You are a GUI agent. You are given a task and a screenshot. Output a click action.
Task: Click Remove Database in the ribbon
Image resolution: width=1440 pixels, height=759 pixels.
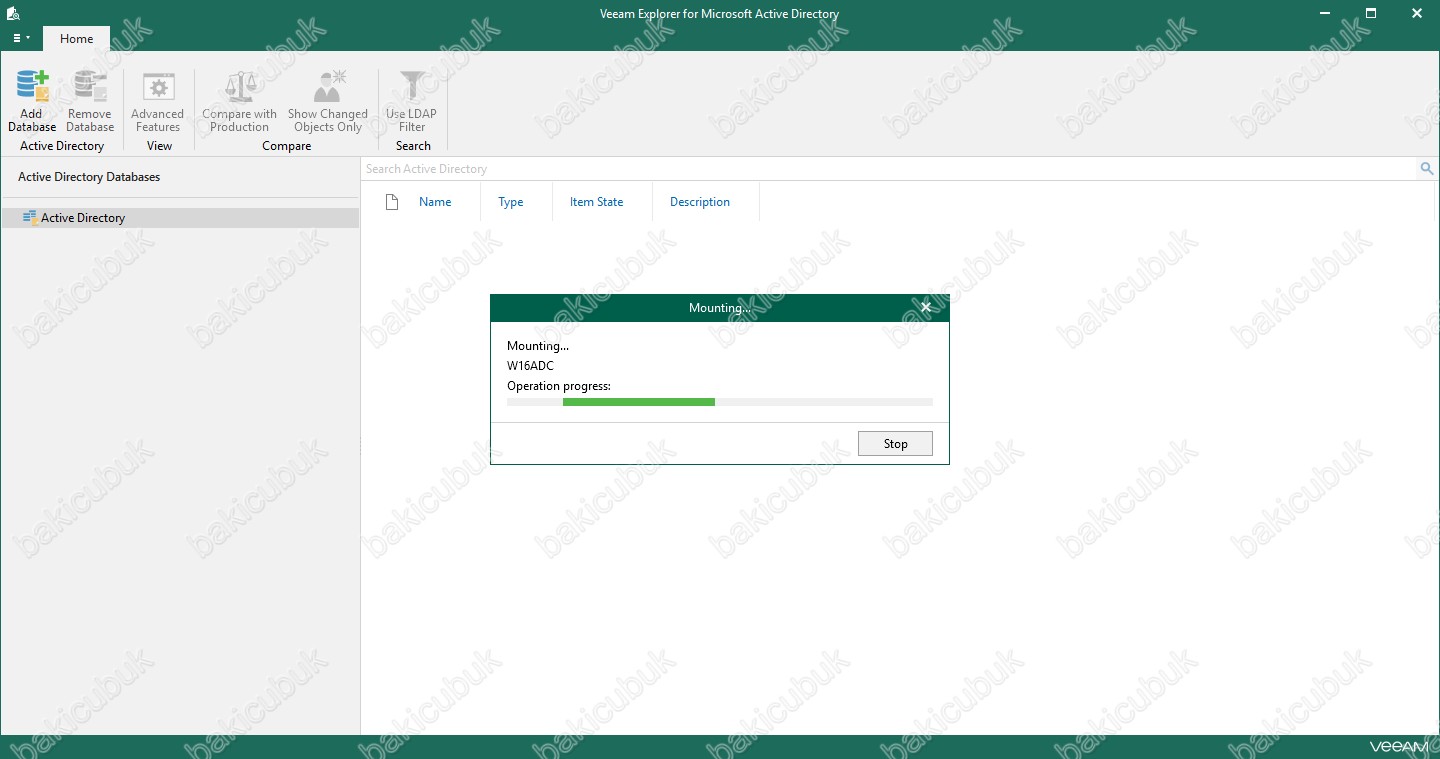90,100
